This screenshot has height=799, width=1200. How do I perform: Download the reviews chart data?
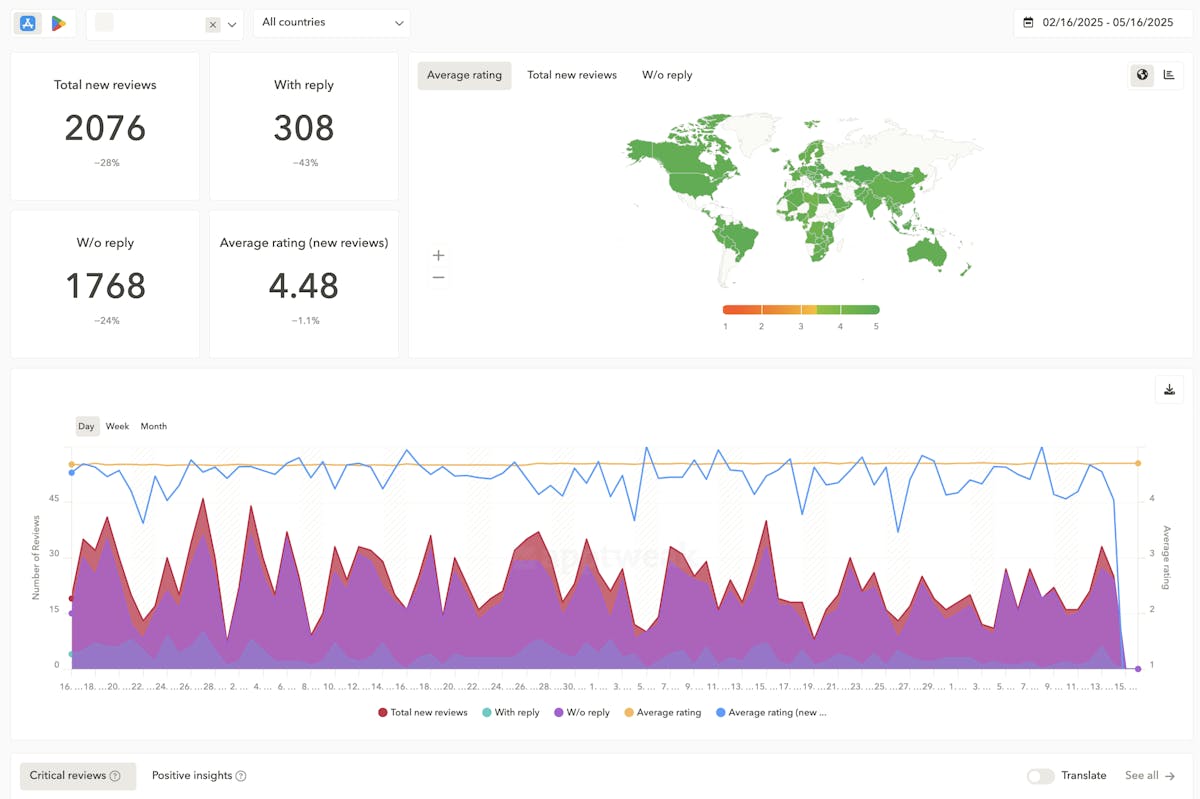click(1169, 390)
